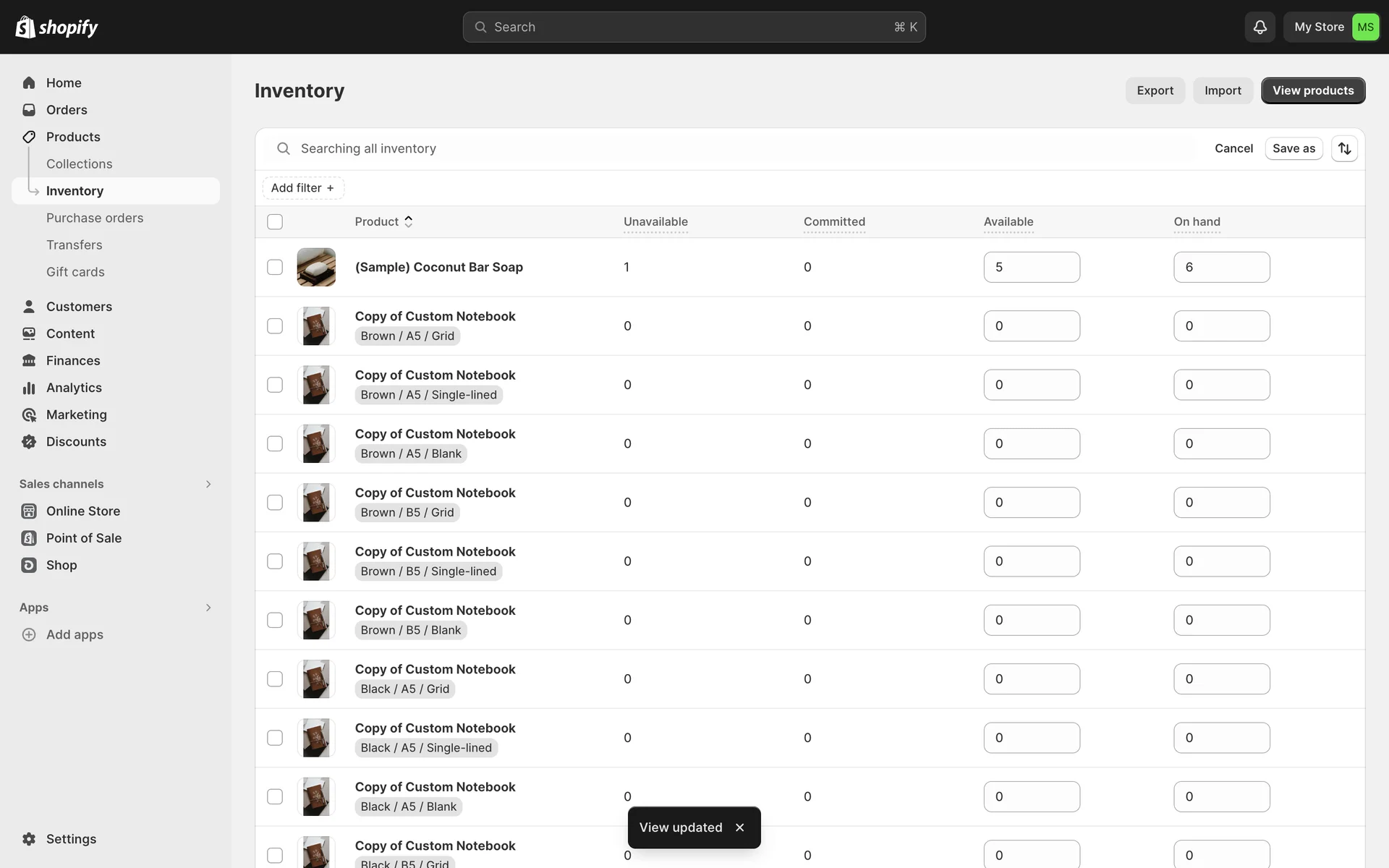Dismiss the View updated toast
The height and width of the screenshot is (868, 1389).
coord(739,827)
